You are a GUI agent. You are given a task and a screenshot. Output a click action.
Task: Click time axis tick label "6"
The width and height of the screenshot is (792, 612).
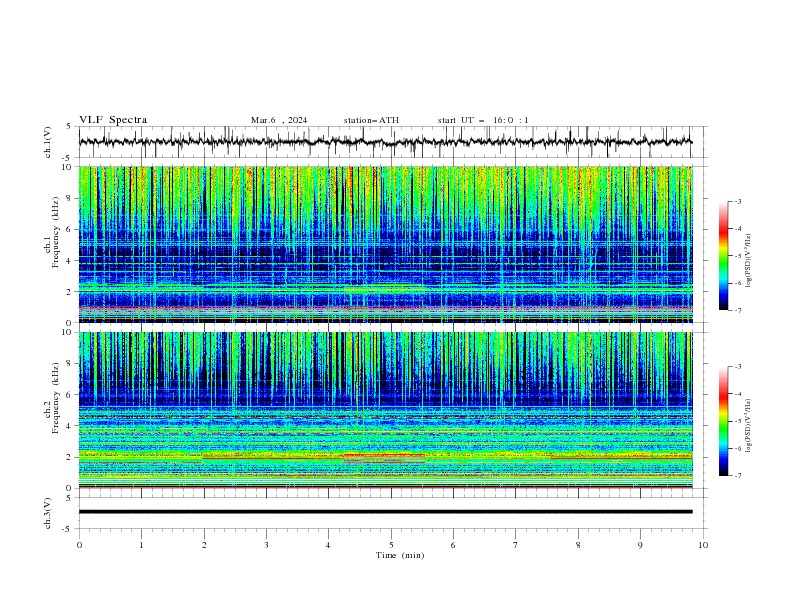point(453,545)
